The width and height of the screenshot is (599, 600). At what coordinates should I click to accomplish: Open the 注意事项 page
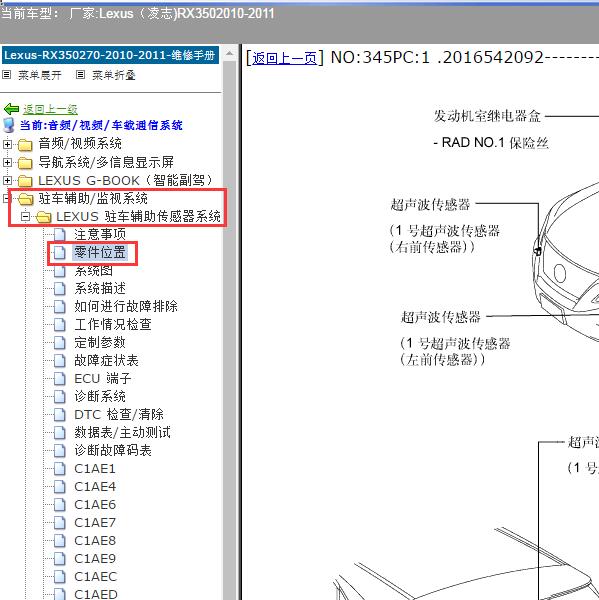tap(100, 234)
